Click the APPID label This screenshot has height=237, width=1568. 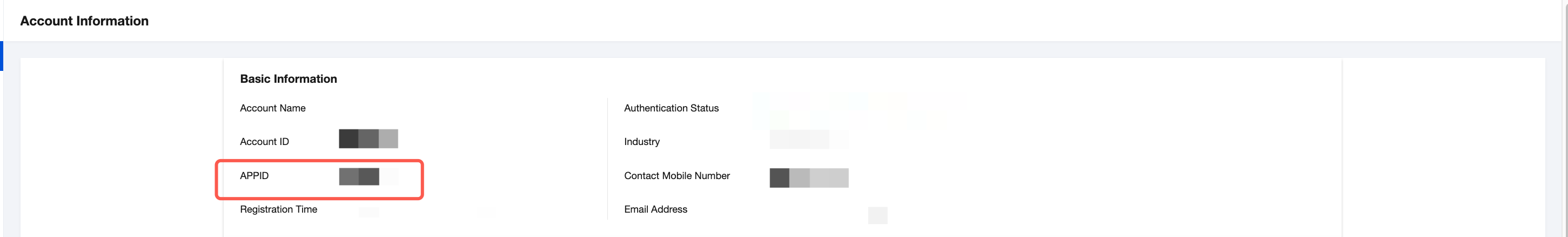point(254,175)
